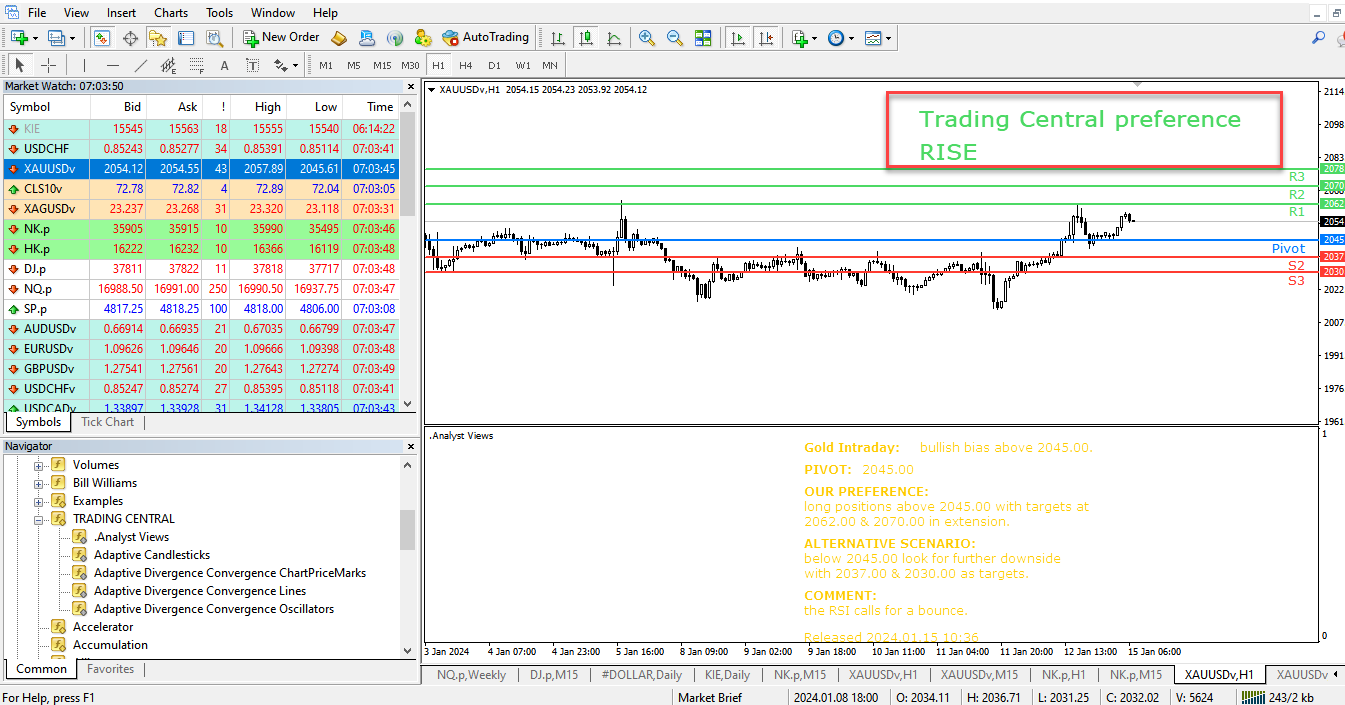1345x705 pixels.
Task: Set timeframe to D1
Action: 494,65
